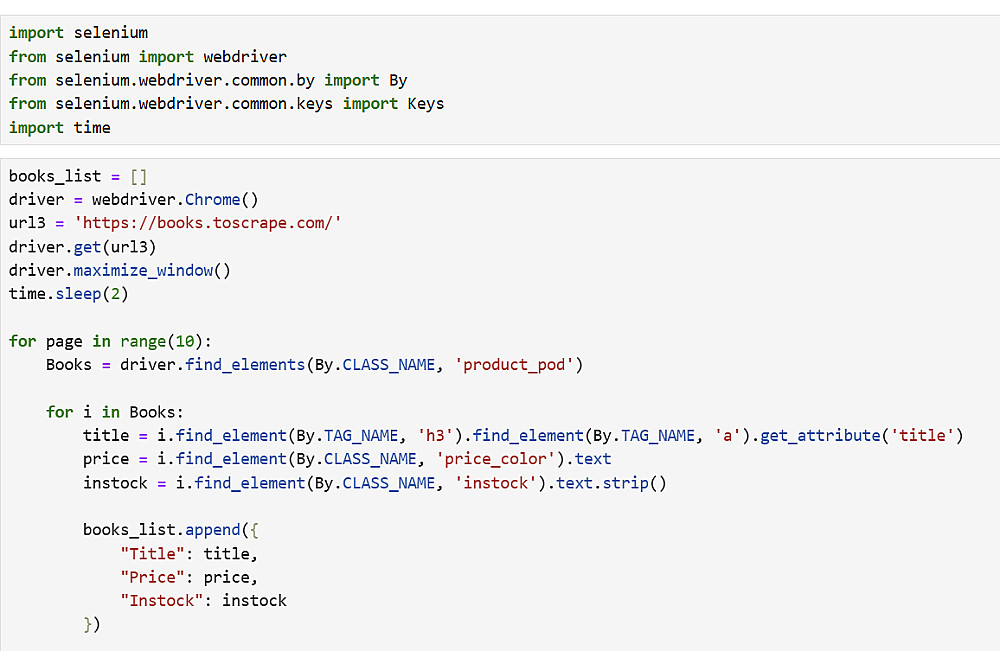Click the "Instock": instock line
Viewport: 1000px width, 651px height.
coord(203,601)
